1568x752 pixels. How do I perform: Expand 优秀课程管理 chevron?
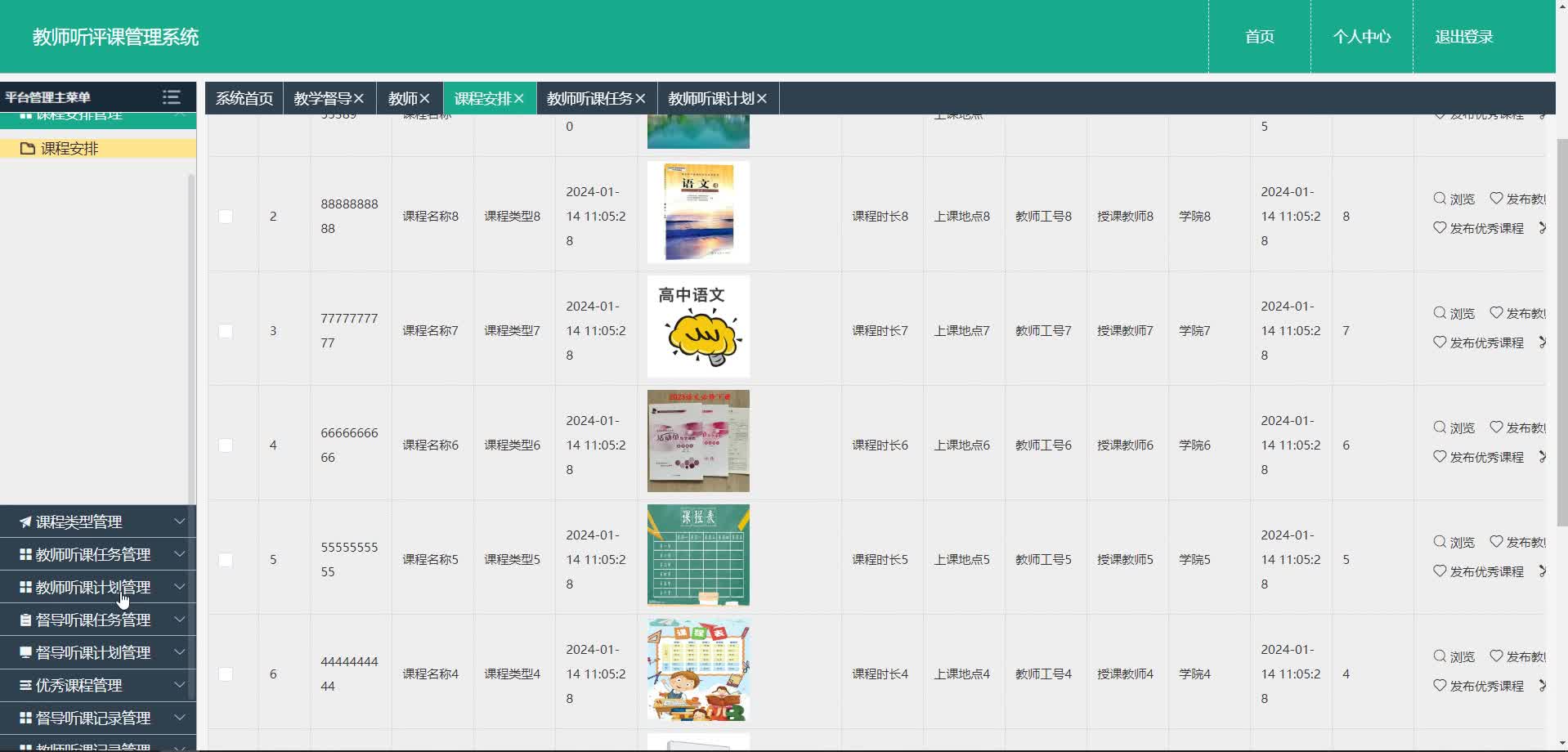(x=179, y=684)
